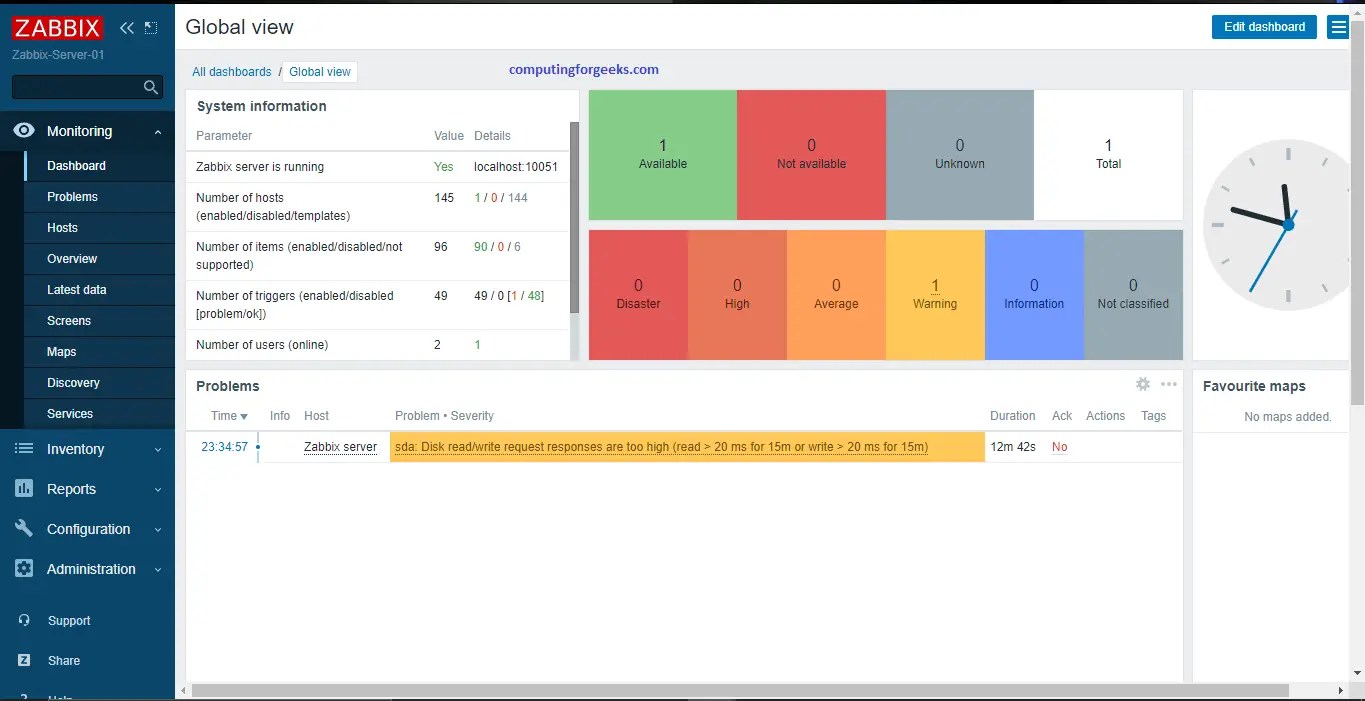The width and height of the screenshot is (1365, 701).
Task: Open the search magnifier in the sidebar
Action: [x=150, y=87]
